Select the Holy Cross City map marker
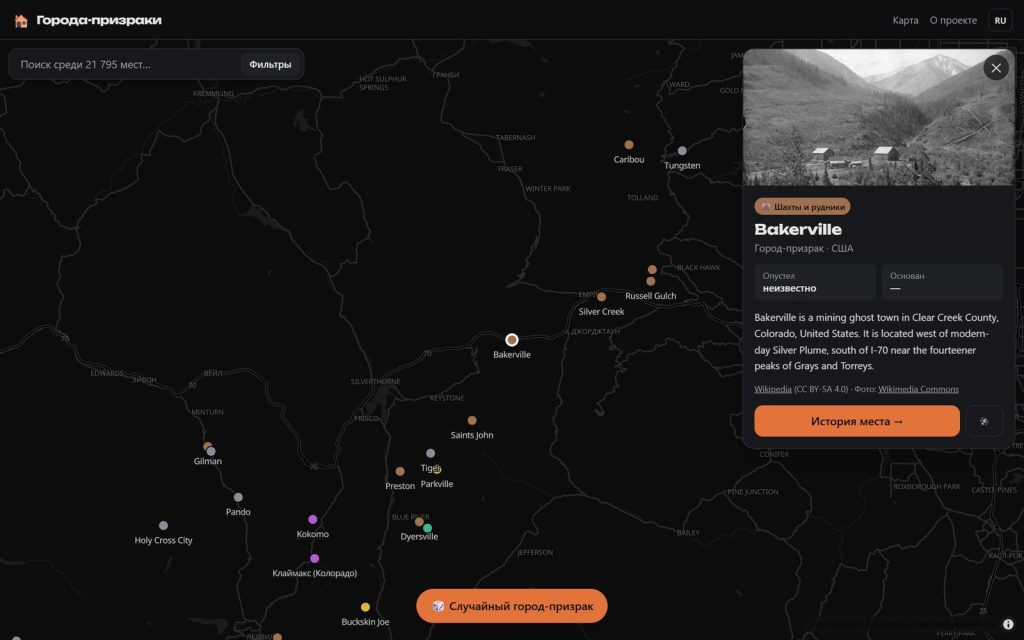Image resolution: width=1024 pixels, height=640 pixels. coord(163,526)
